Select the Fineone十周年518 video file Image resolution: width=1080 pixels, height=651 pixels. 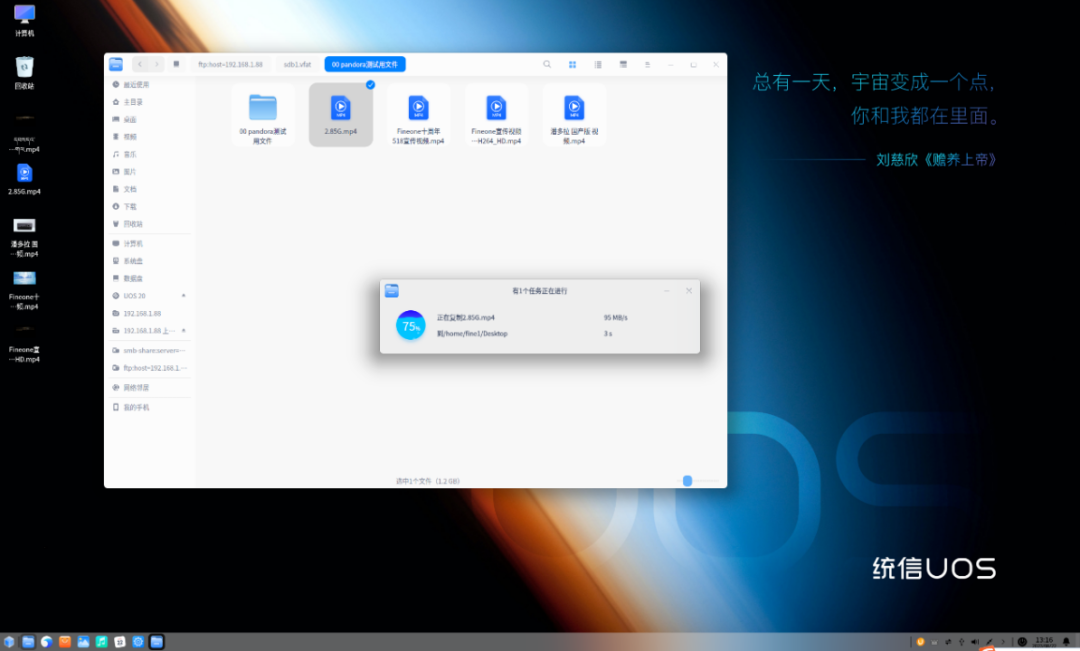418,115
